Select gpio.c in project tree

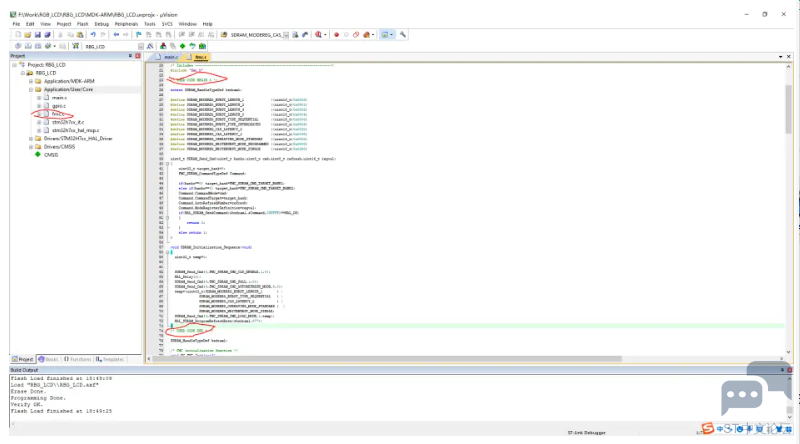point(59,106)
